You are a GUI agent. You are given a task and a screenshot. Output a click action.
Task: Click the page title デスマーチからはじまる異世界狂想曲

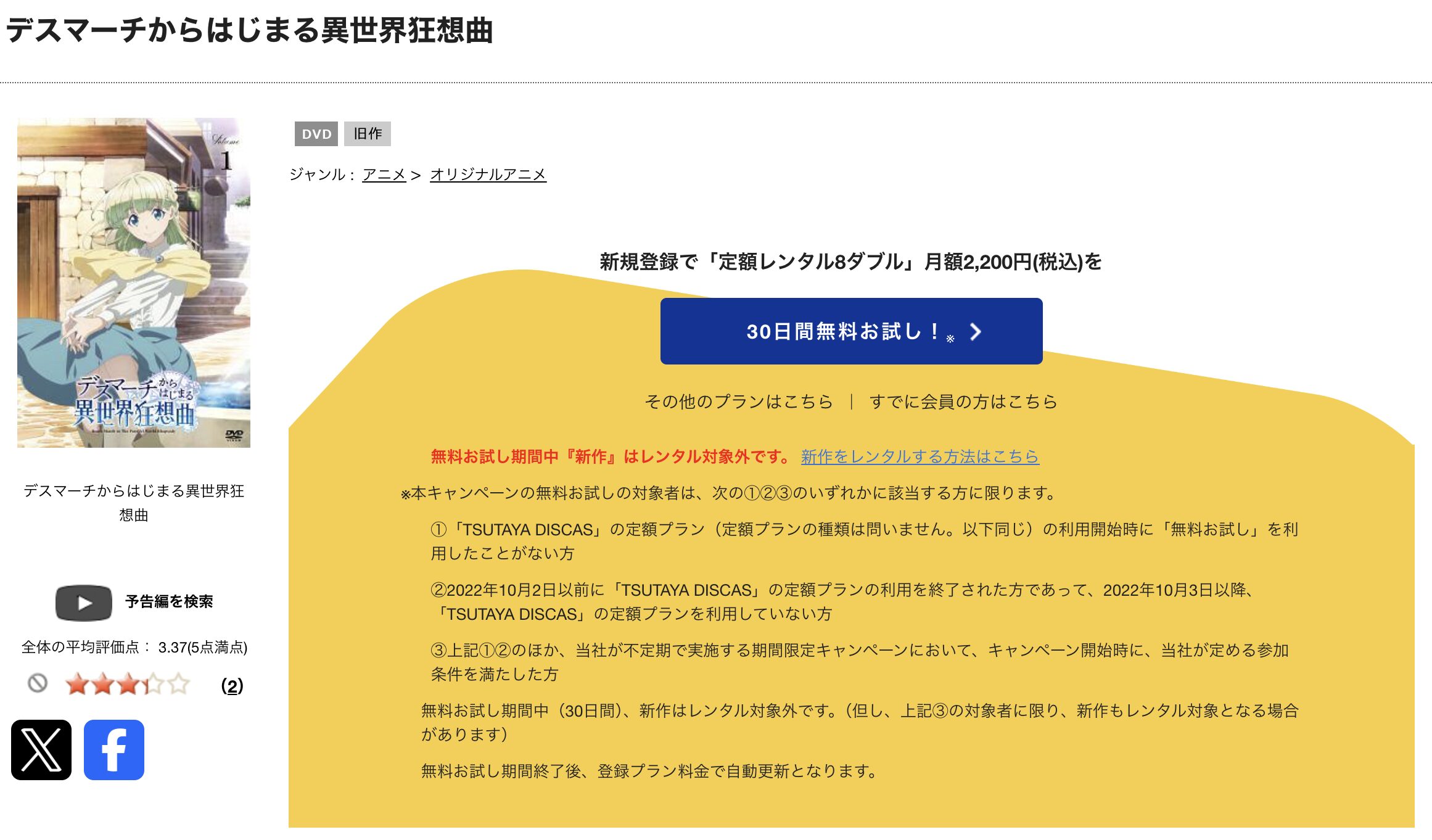[250, 30]
